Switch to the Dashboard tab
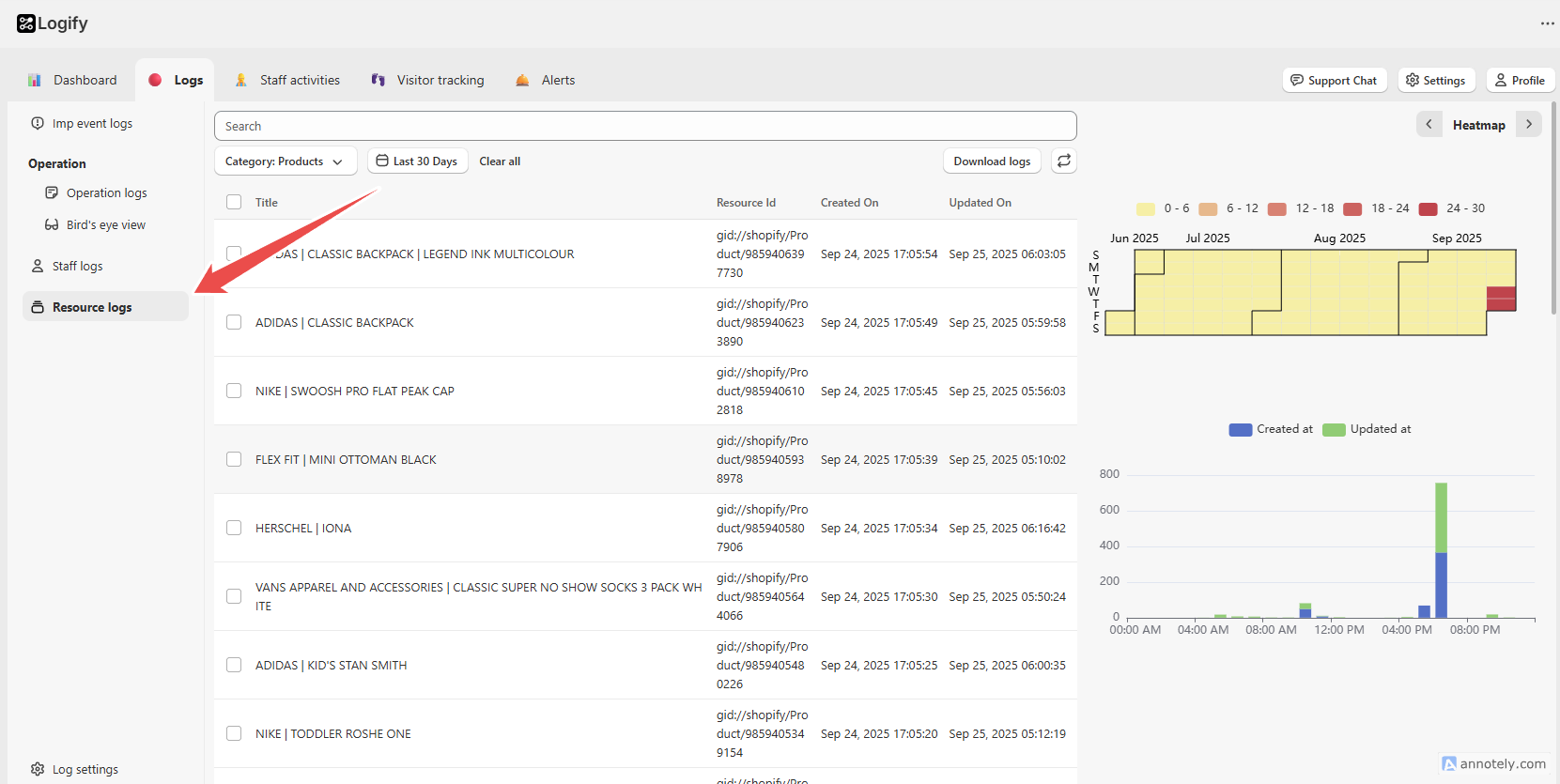The height and width of the screenshot is (784, 1560). point(72,80)
